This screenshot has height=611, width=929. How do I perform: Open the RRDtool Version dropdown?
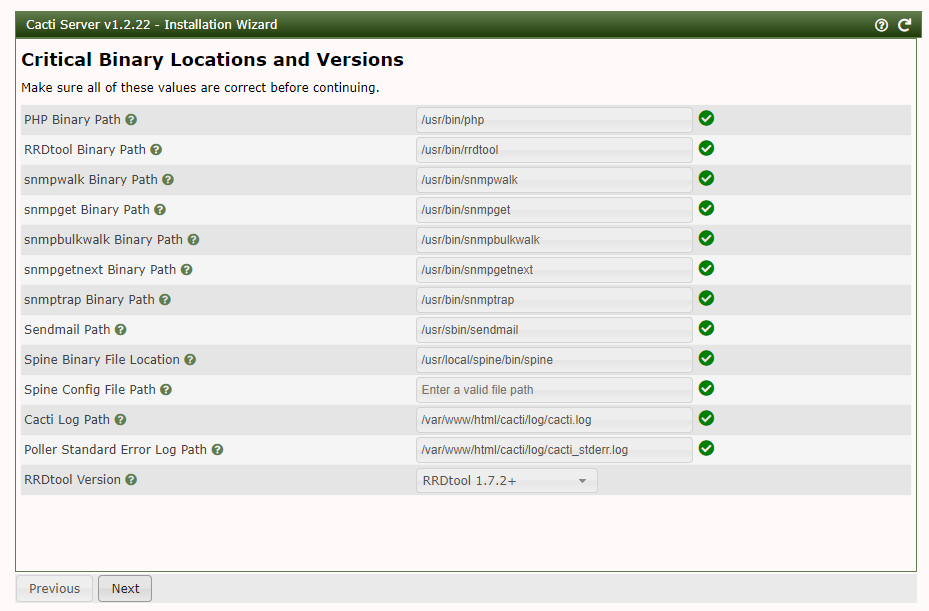(x=507, y=481)
